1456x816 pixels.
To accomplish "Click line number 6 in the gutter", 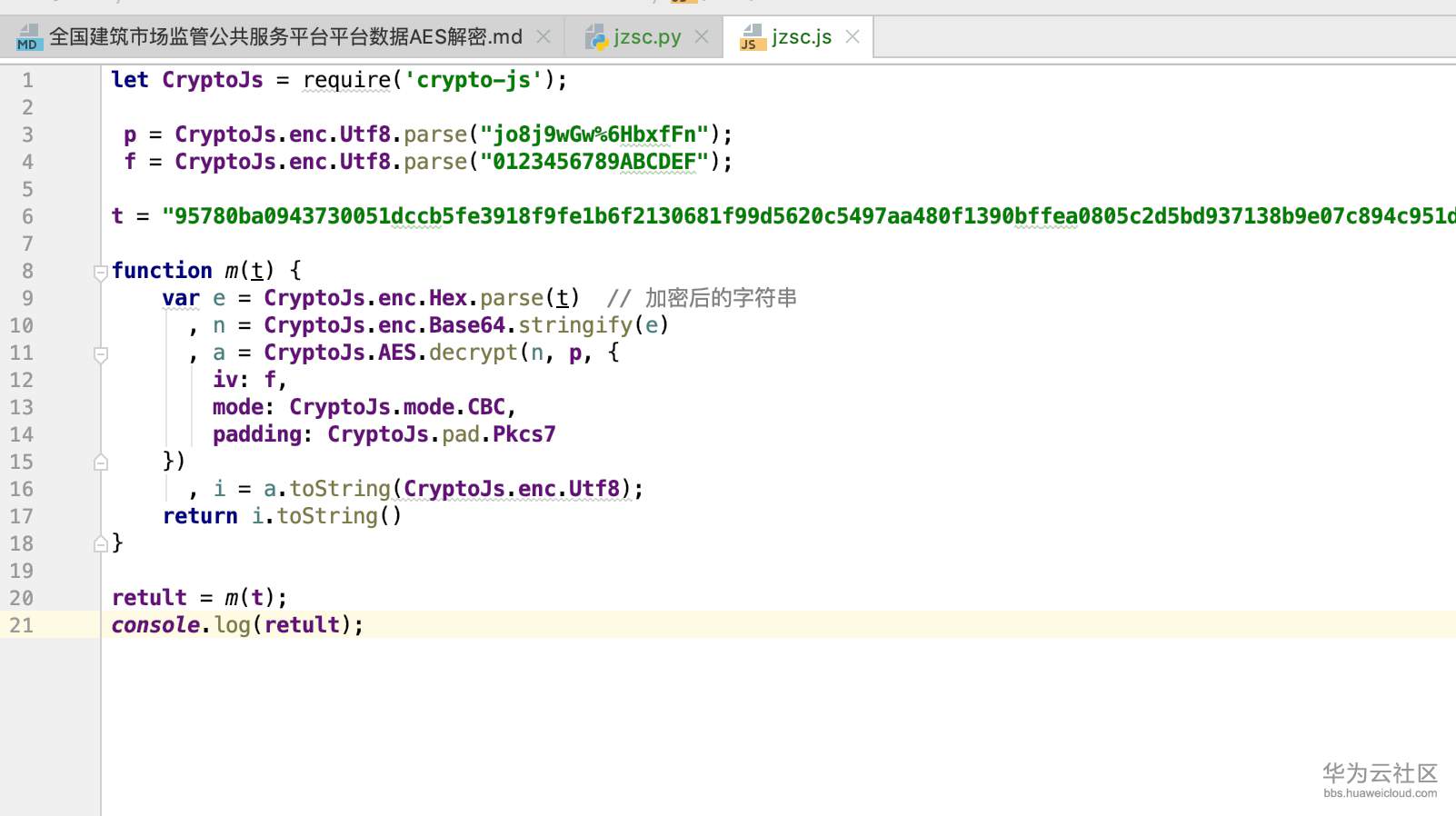I will pyautogui.click(x=27, y=216).
